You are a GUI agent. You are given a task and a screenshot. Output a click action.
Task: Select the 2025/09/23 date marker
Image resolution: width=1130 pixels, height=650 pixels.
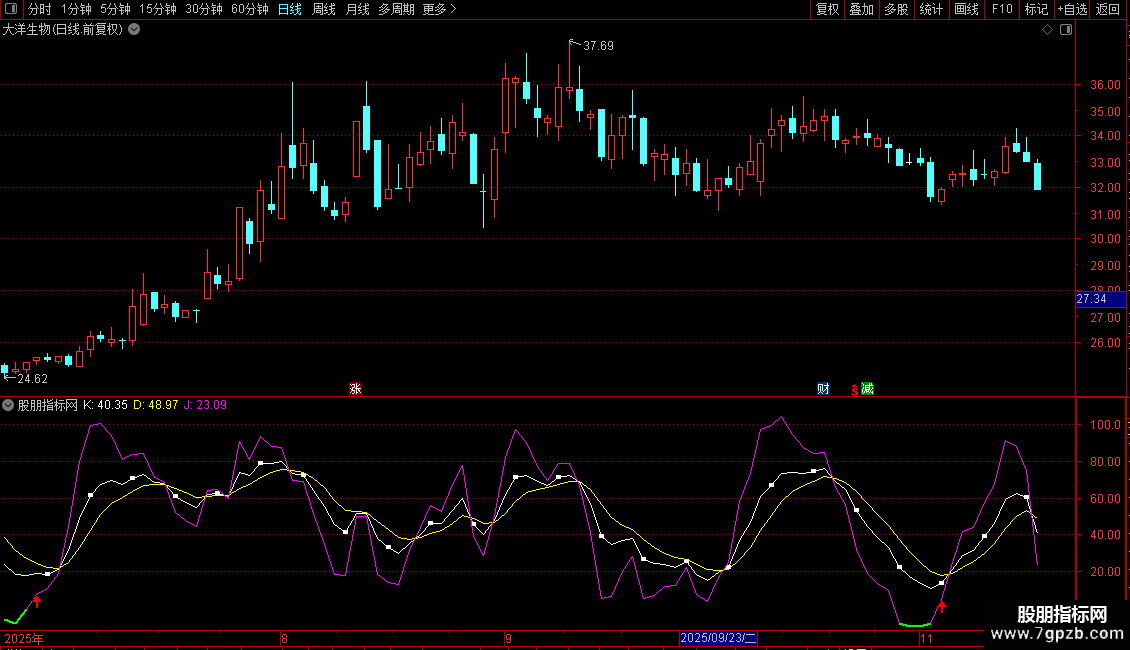pyautogui.click(x=718, y=638)
